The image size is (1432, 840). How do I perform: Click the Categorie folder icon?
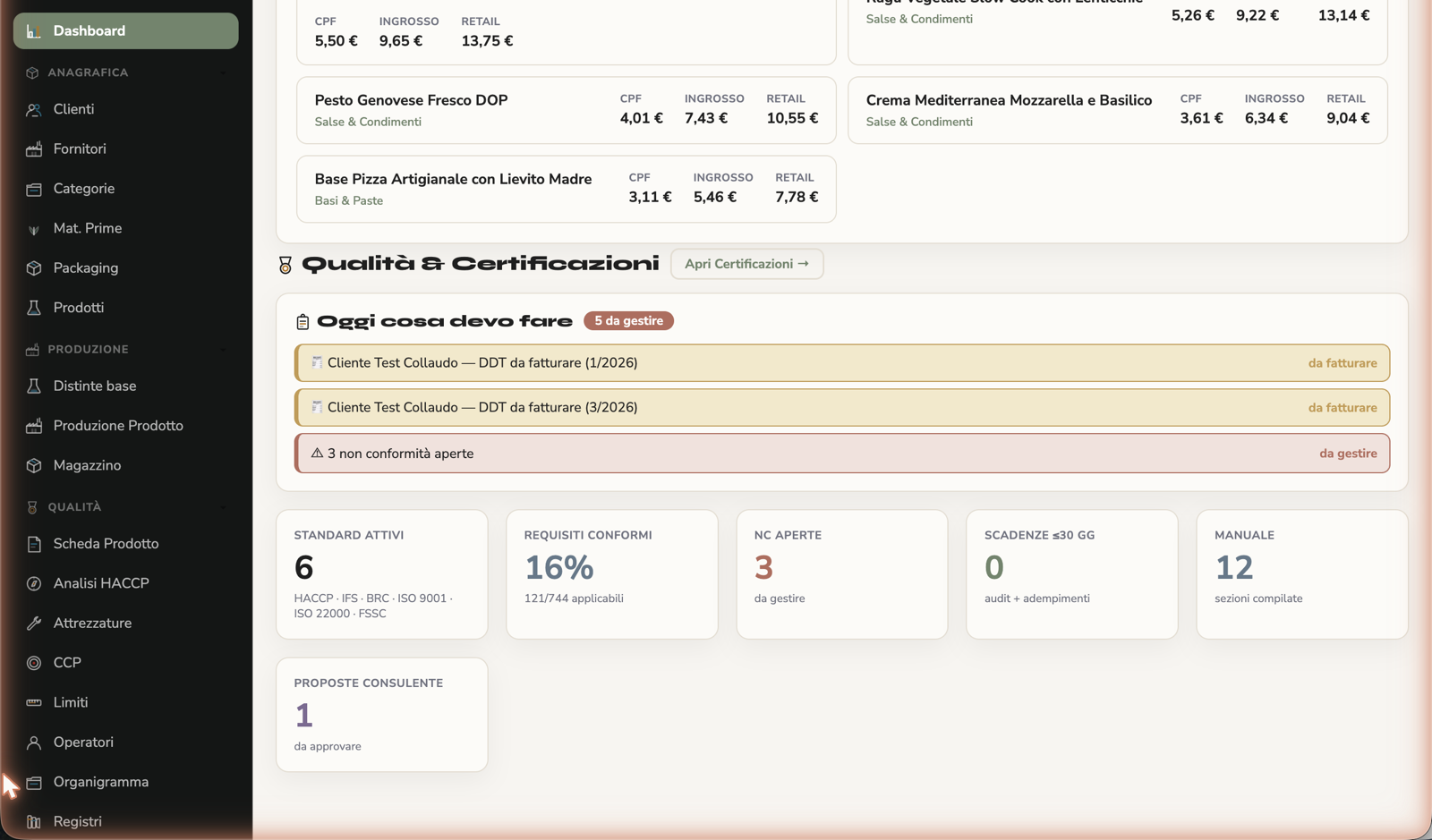pyautogui.click(x=34, y=189)
